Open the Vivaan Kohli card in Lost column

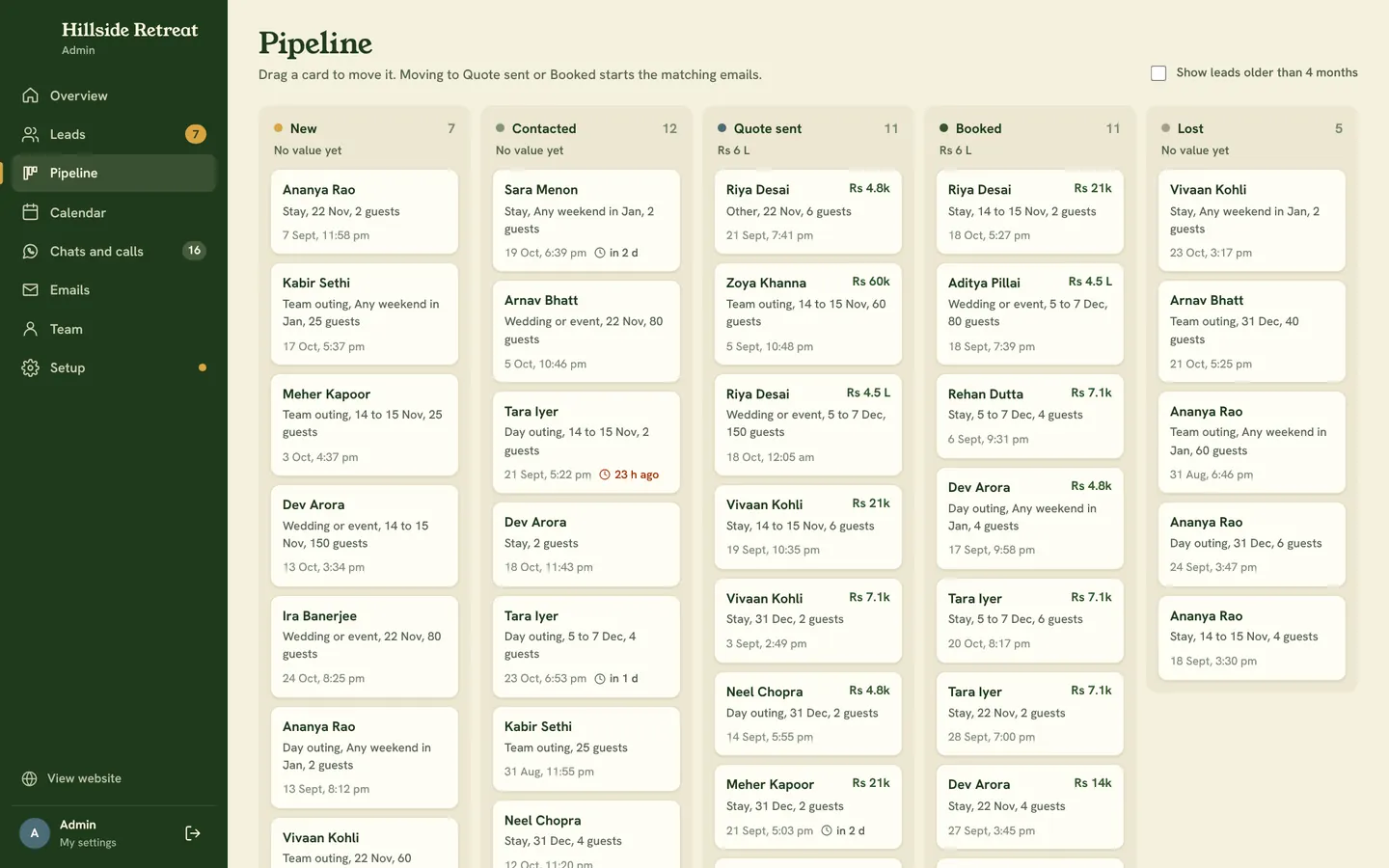[1252, 221]
